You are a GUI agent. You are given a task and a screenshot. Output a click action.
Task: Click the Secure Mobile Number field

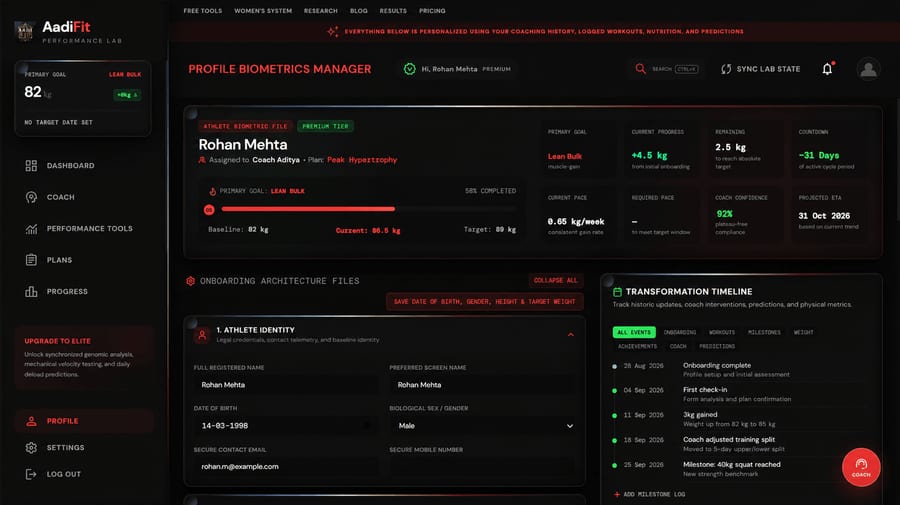(484, 467)
